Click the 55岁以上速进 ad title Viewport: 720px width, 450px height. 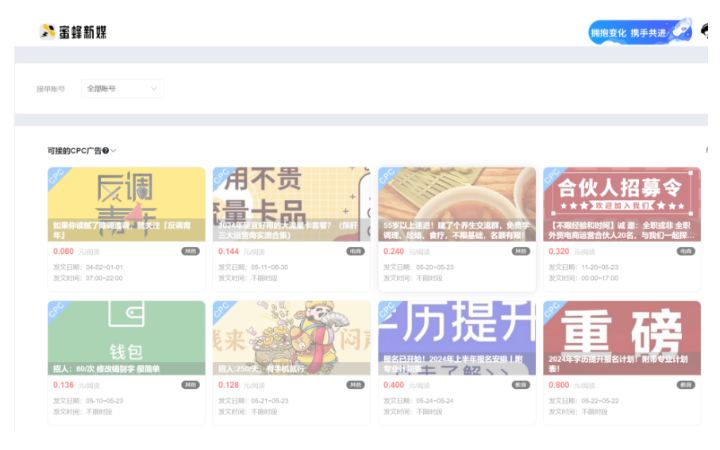[x=456, y=231]
